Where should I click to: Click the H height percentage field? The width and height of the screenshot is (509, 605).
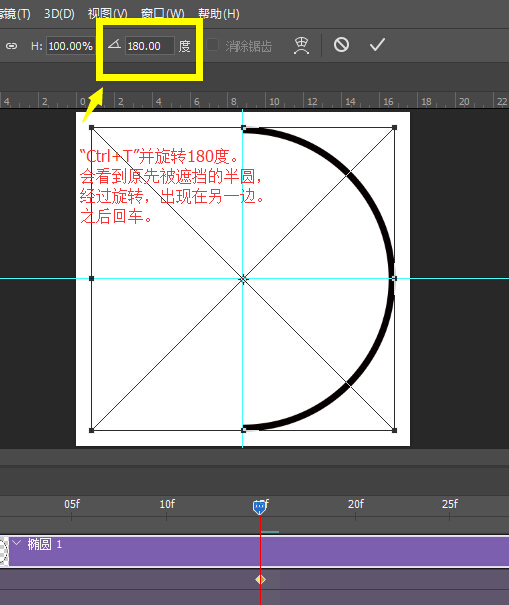coord(71,46)
